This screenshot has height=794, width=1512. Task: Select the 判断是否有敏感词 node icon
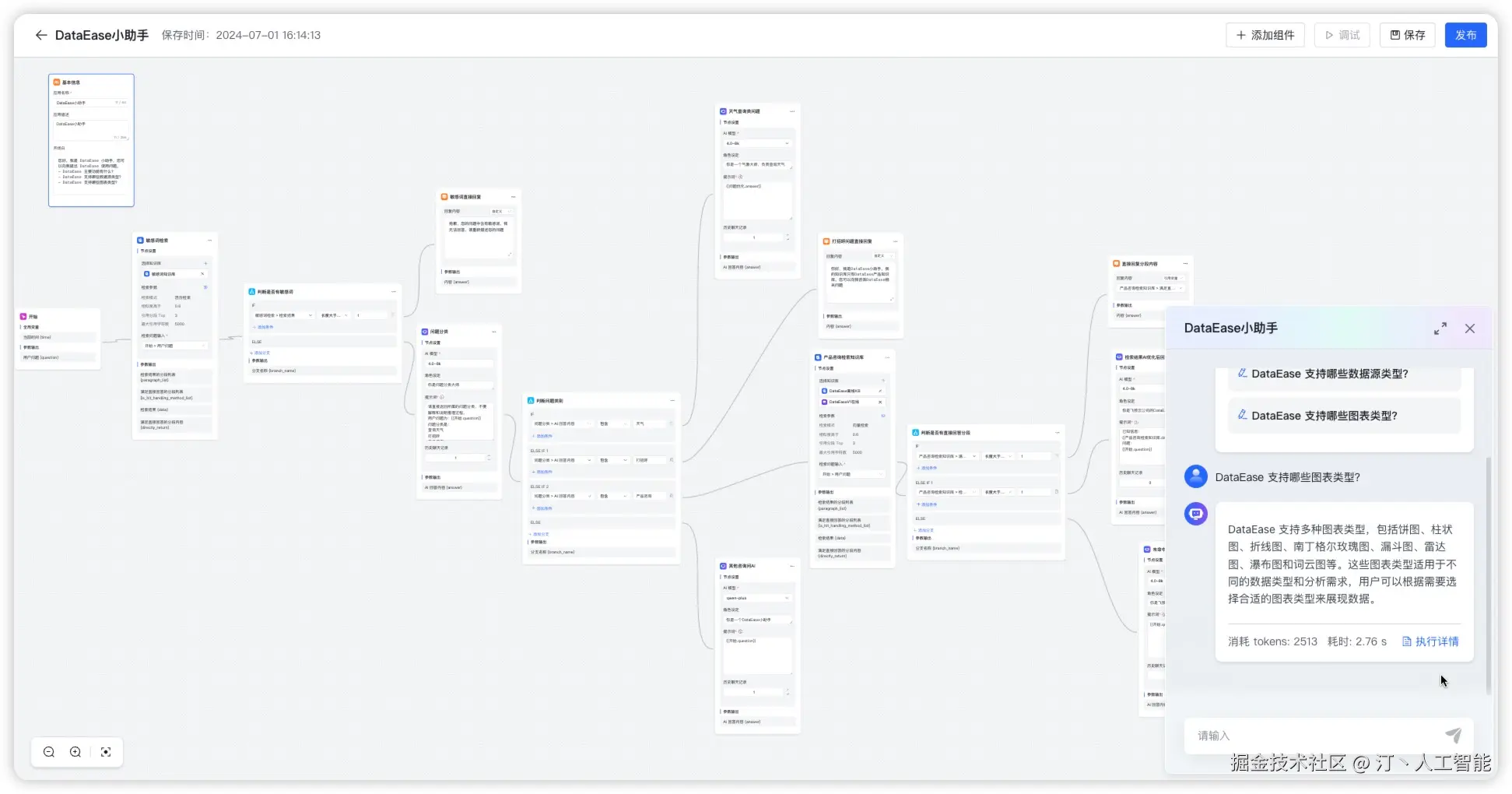coord(252,292)
